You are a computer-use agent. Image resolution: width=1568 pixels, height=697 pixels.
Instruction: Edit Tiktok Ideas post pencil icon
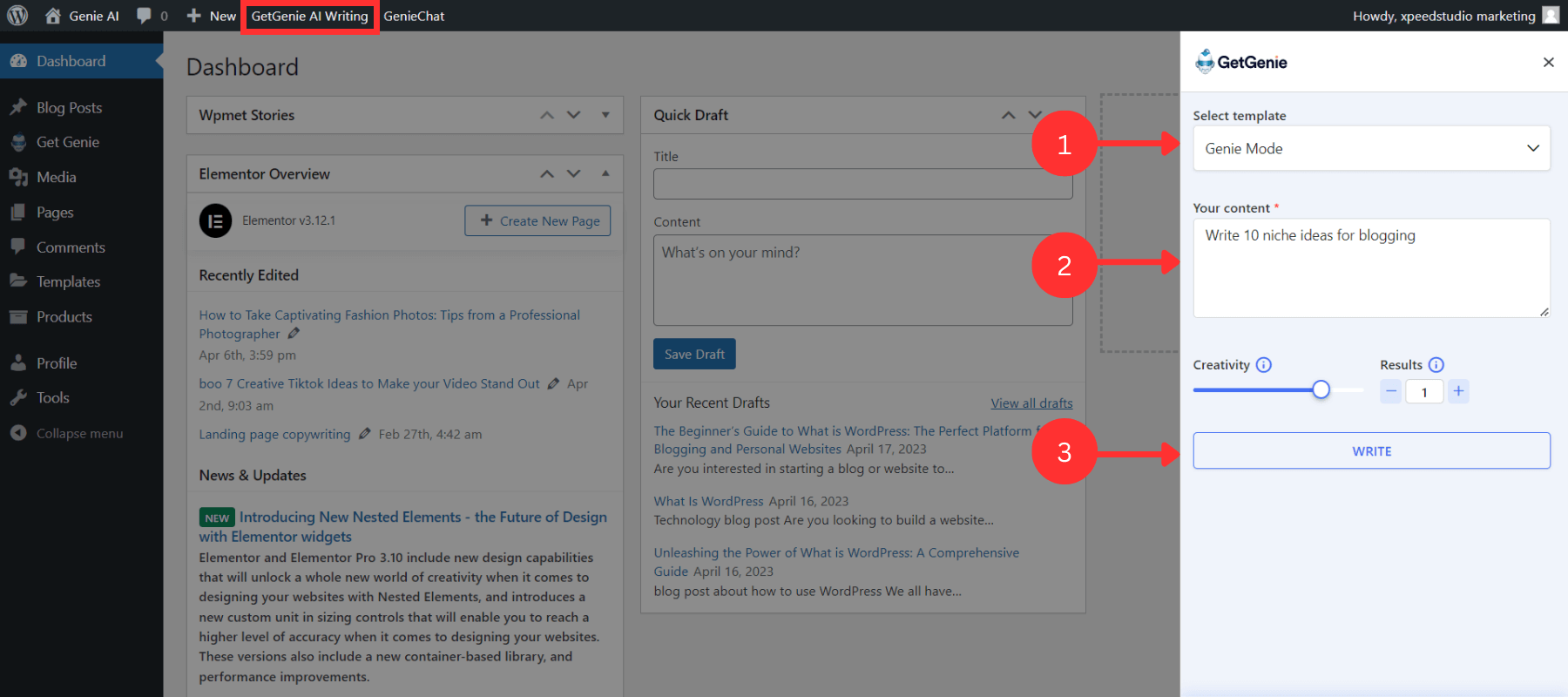(x=553, y=383)
